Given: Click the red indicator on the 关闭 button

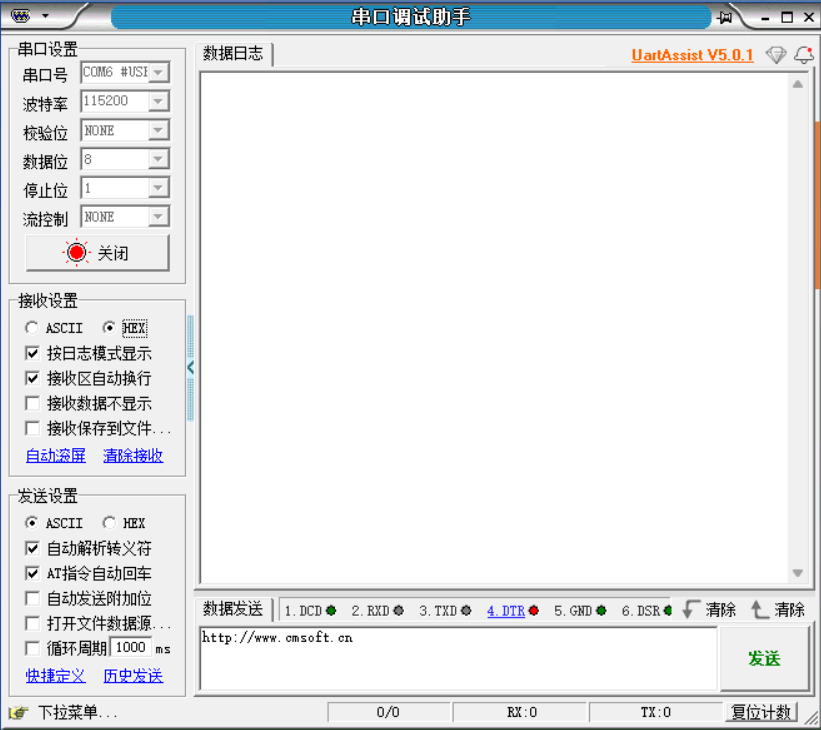Looking at the screenshot, I should (x=76, y=253).
